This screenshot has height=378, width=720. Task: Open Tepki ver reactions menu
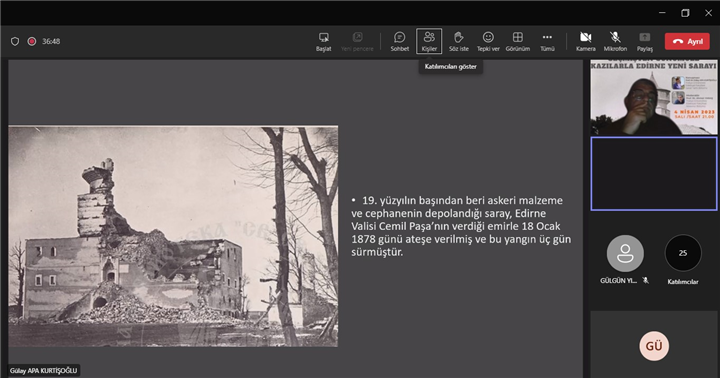(x=488, y=41)
